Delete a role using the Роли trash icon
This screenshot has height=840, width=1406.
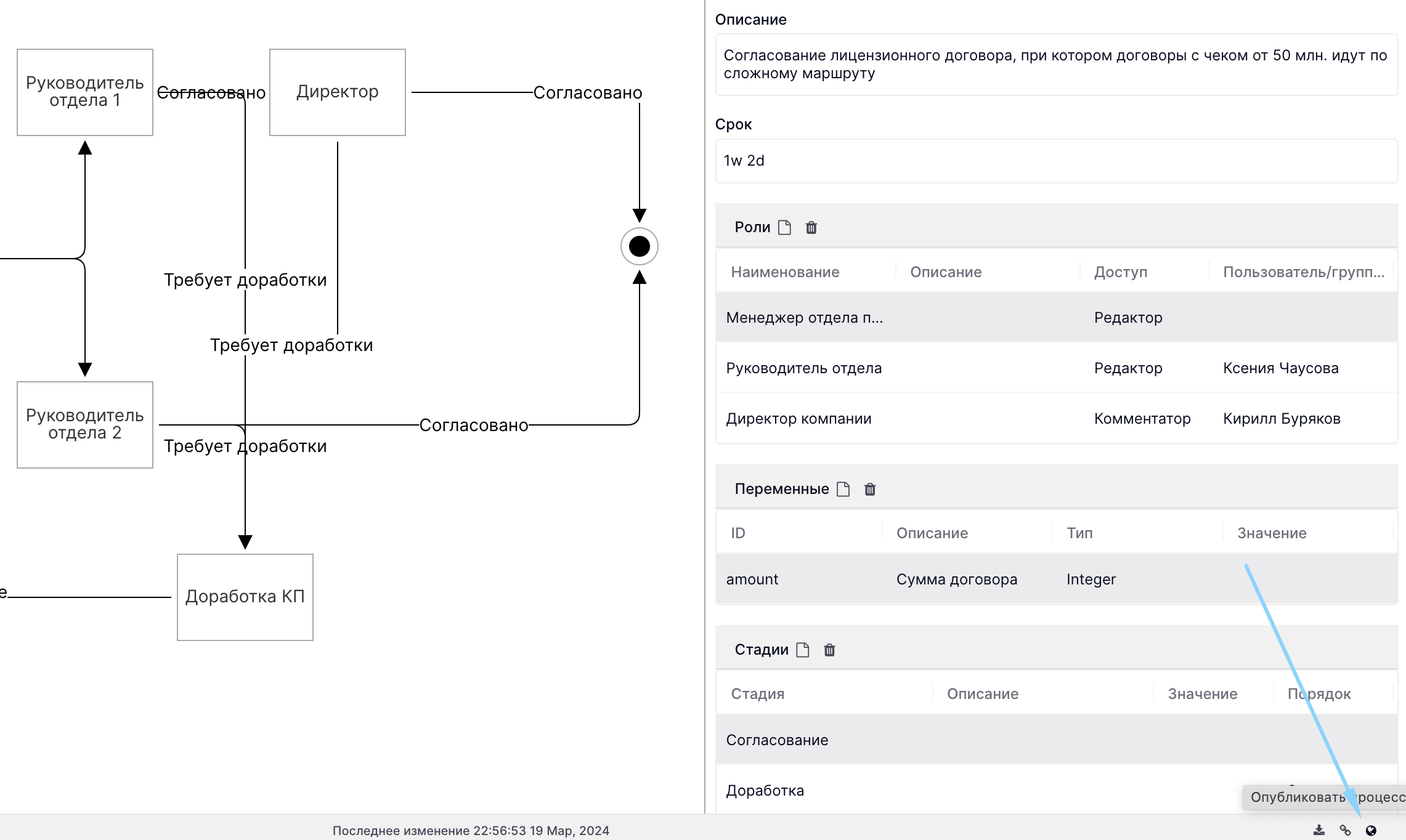pos(811,227)
